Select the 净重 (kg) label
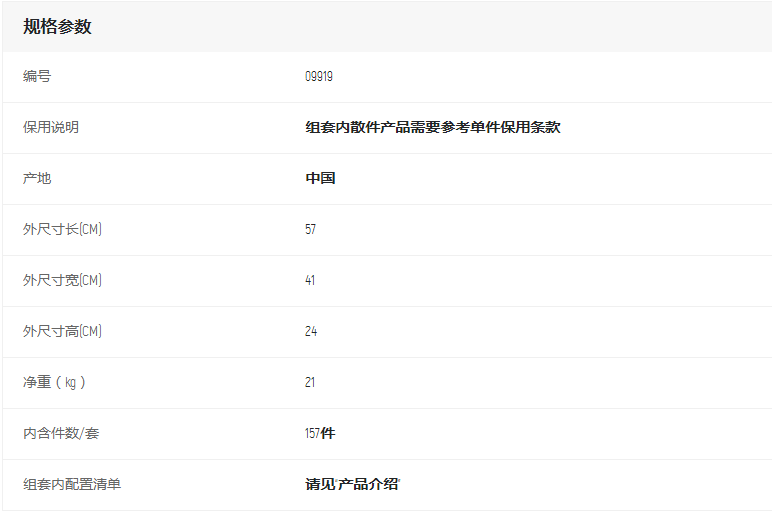This screenshot has width=772, height=531. (54, 382)
